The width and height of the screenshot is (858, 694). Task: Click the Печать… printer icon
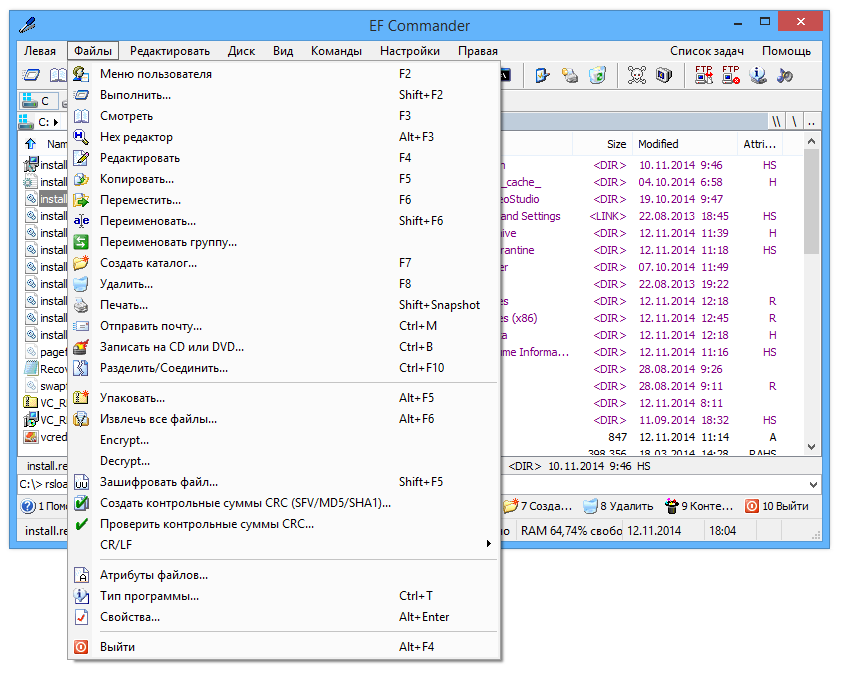click(x=82, y=305)
